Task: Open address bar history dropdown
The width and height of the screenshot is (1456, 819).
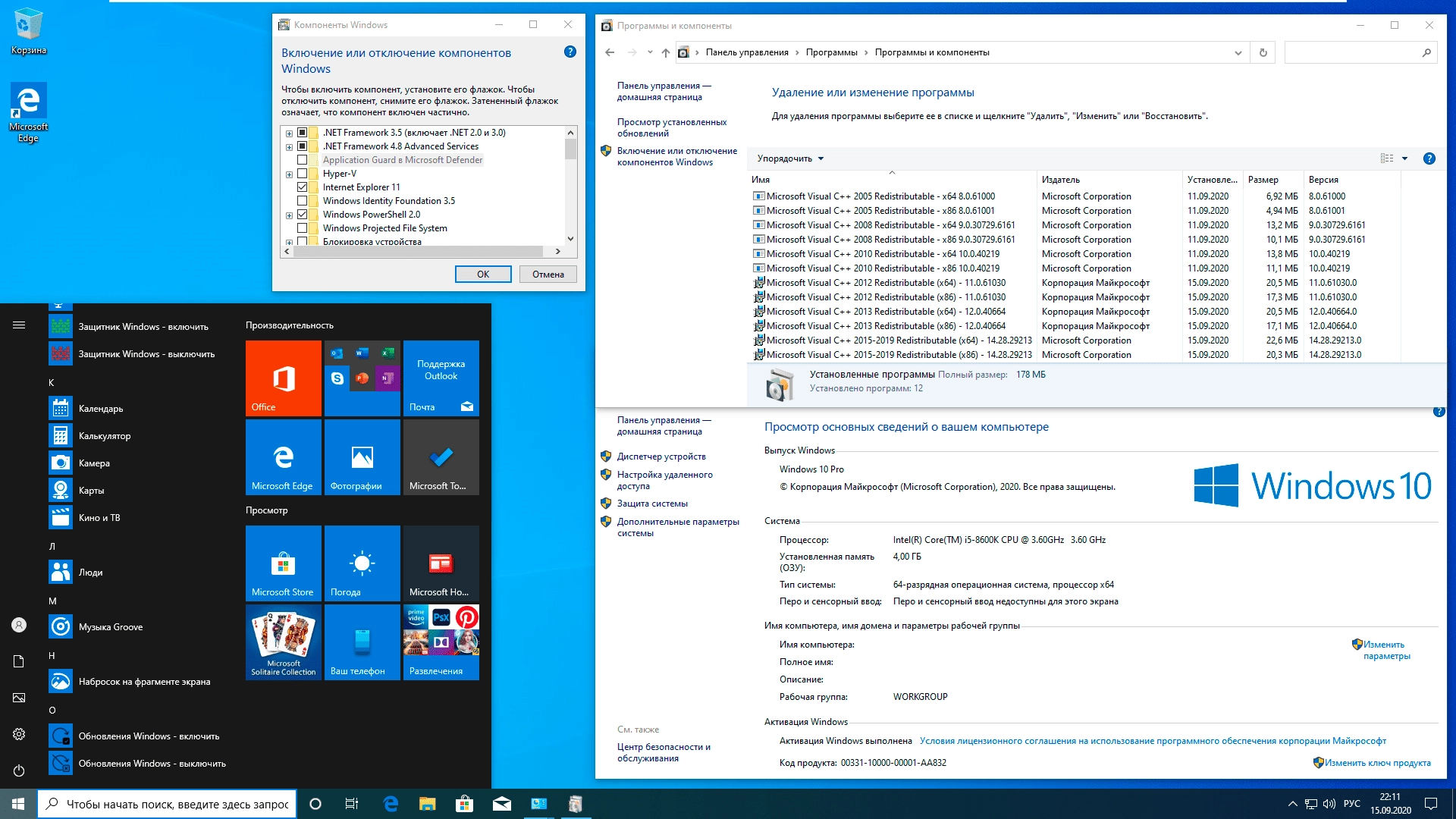Action: click(1238, 53)
